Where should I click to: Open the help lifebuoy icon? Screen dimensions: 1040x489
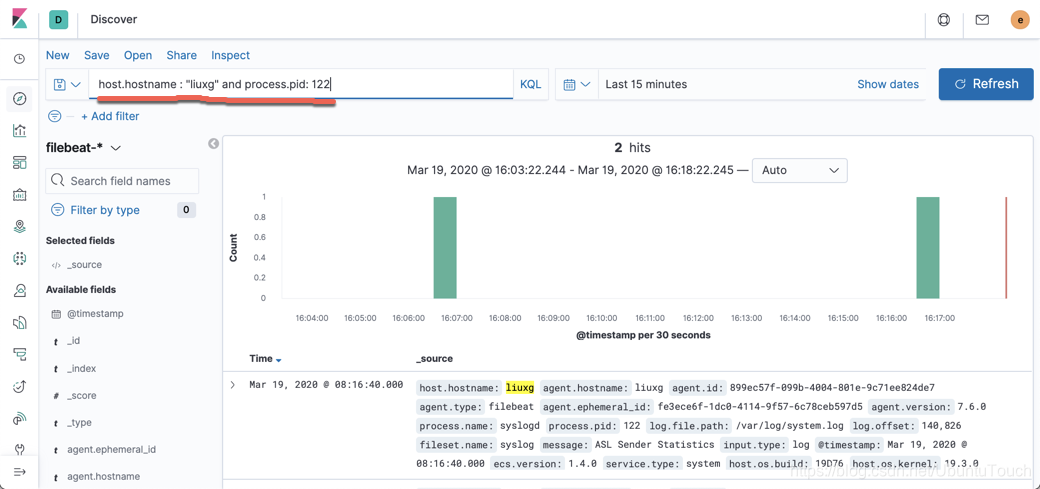pos(944,20)
